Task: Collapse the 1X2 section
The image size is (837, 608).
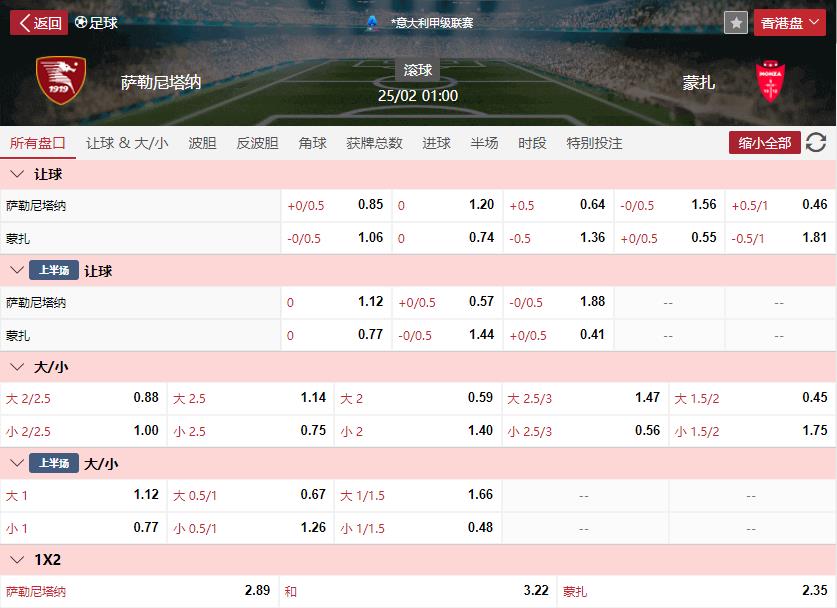Action: [16, 560]
